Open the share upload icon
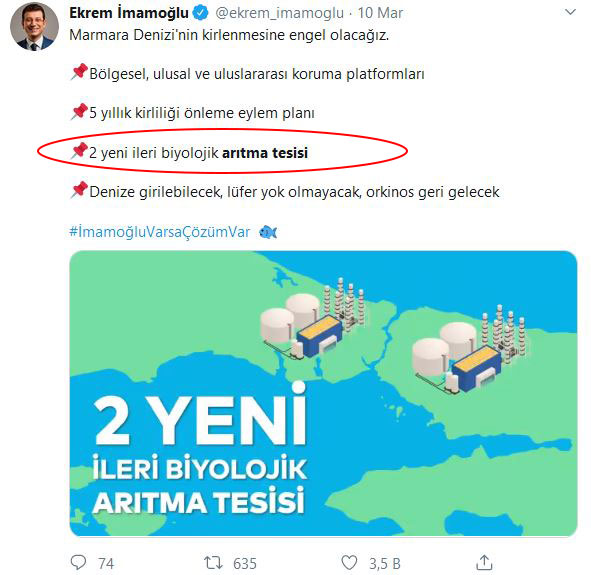Viewport: 591px width, 575px height. pos(484,563)
